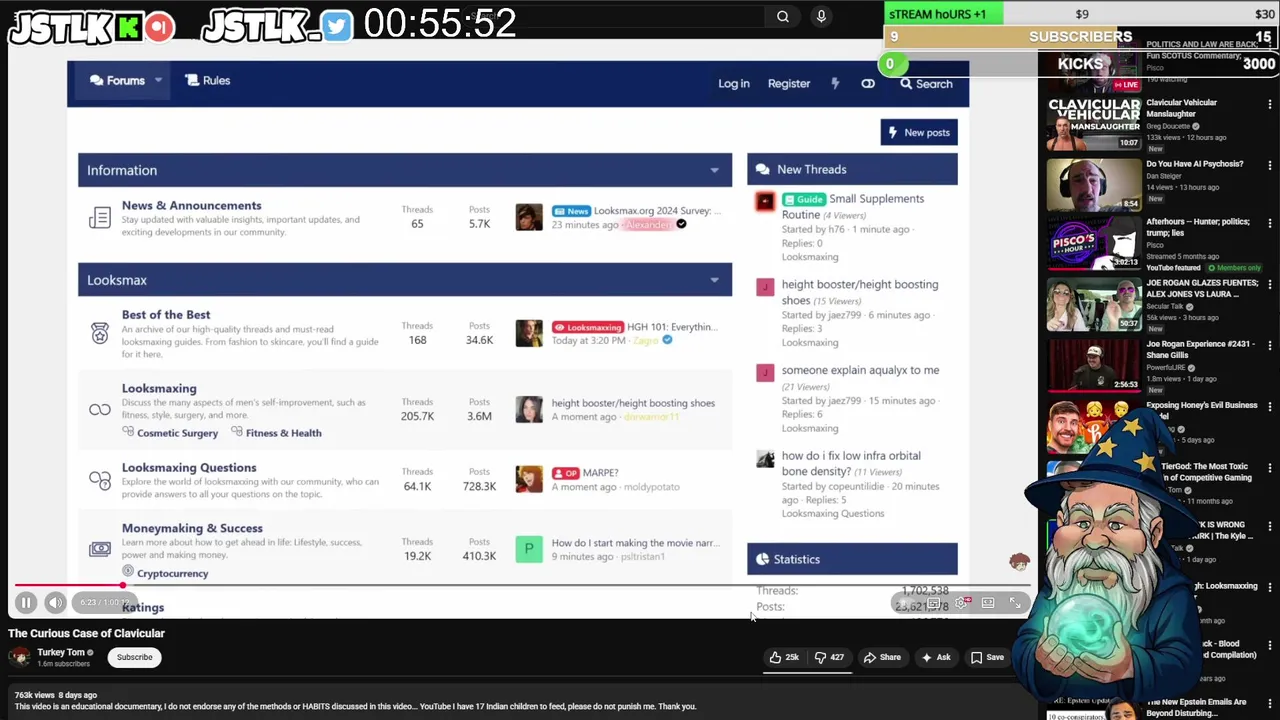Open Cryptocurrency subforum

[x=172, y=574]
